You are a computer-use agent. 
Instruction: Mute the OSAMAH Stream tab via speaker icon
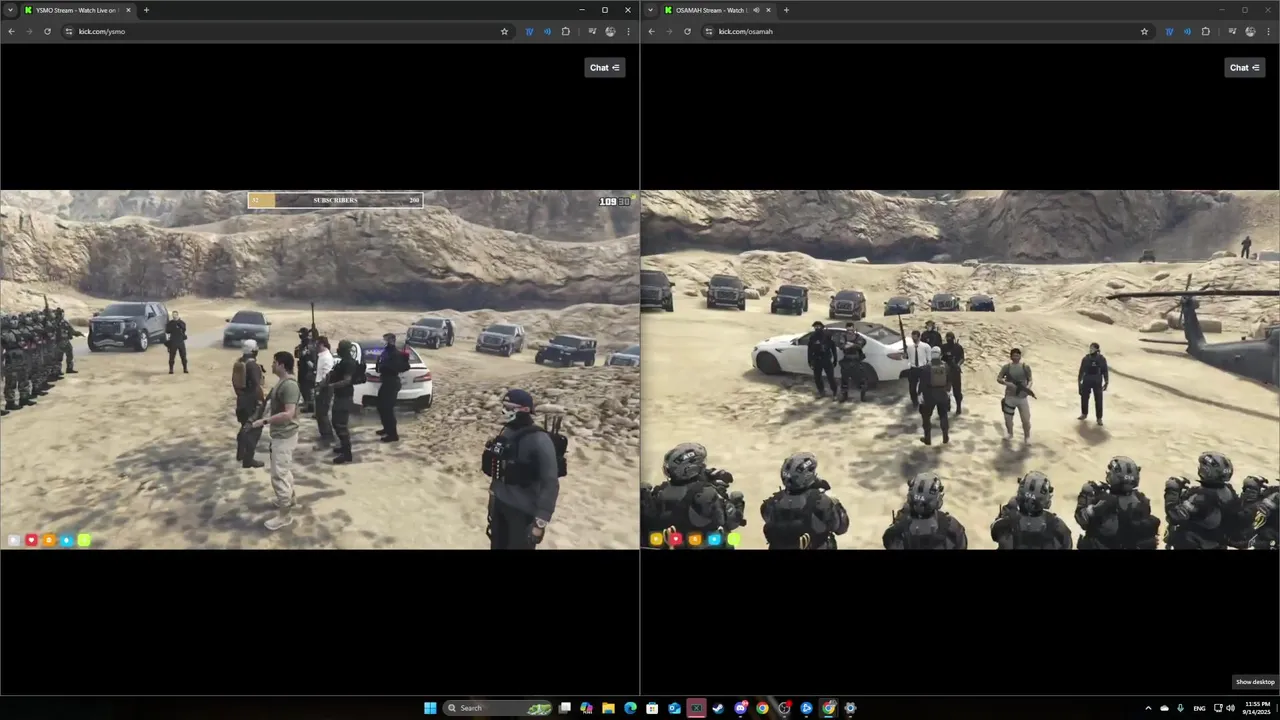coord(756,10)
